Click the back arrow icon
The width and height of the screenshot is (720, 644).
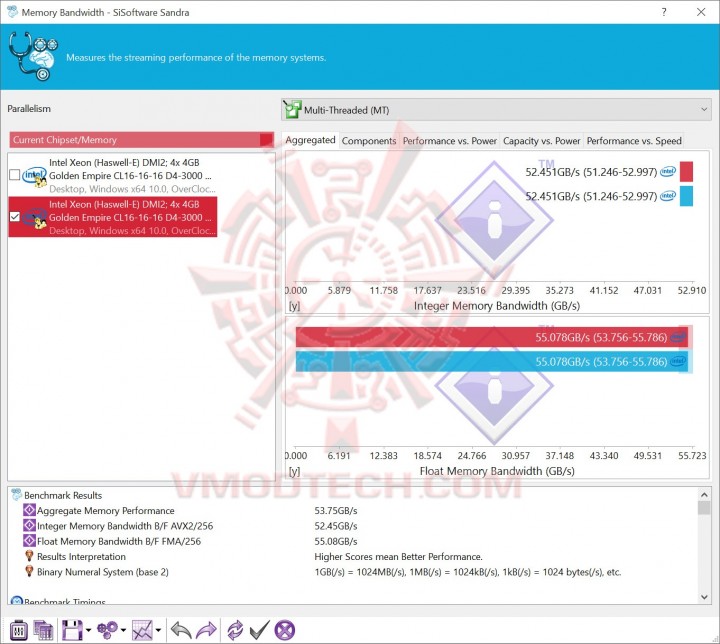point(181,630)
